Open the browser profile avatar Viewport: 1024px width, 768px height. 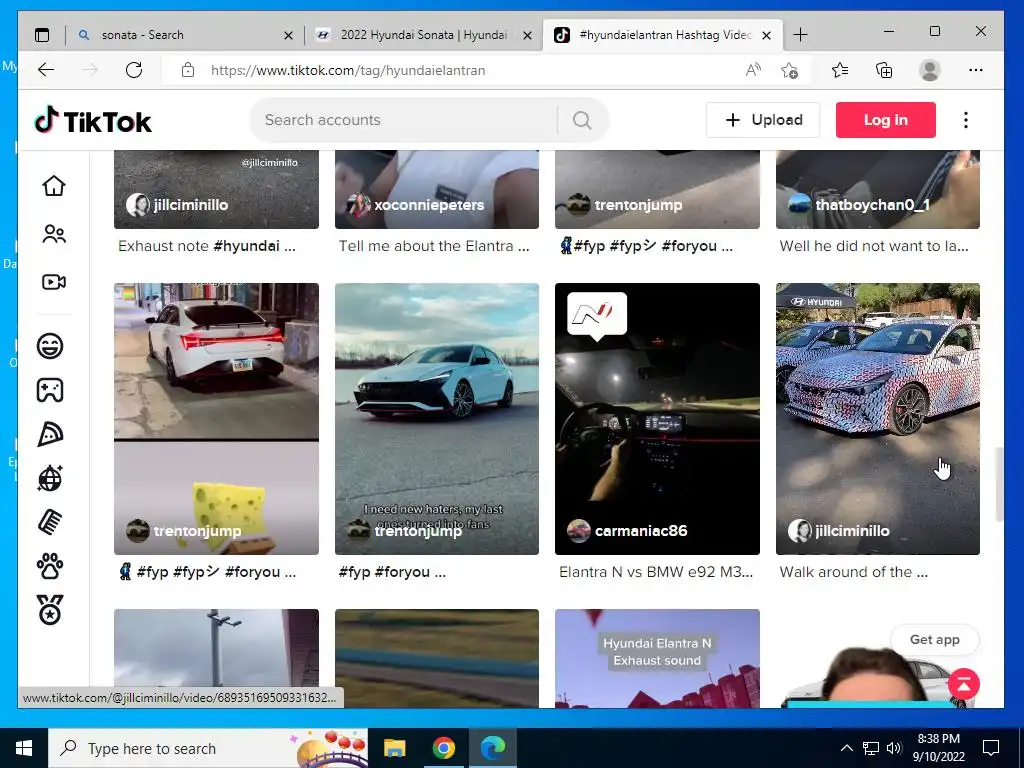click(x=929, y=70)
